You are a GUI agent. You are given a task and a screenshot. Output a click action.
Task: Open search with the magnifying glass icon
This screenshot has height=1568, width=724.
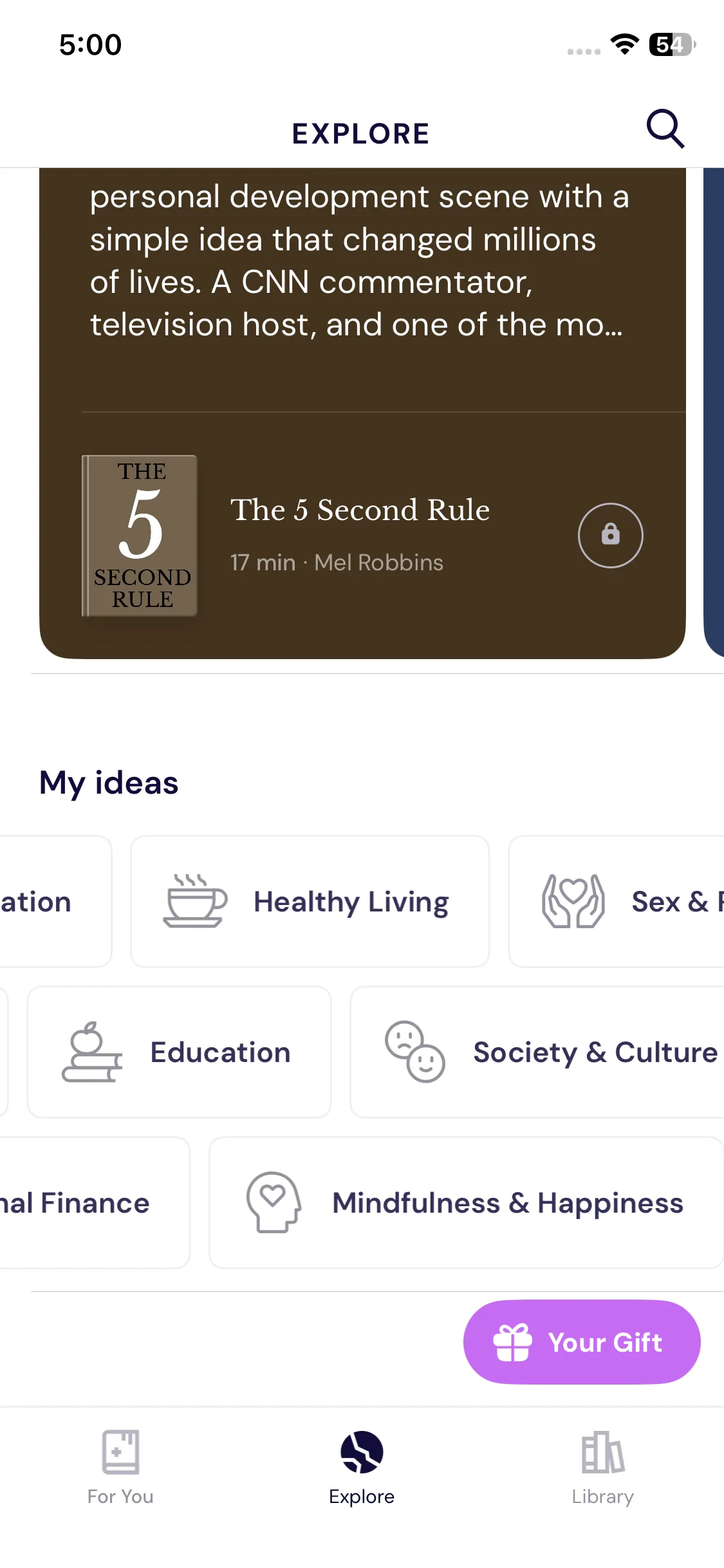[x=665, y=129]
